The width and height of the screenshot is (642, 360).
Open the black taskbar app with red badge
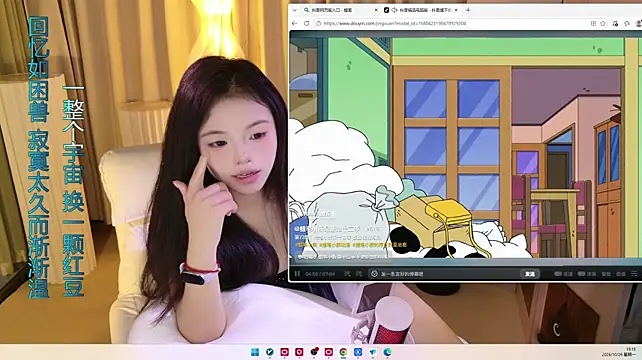click(314, 352)
